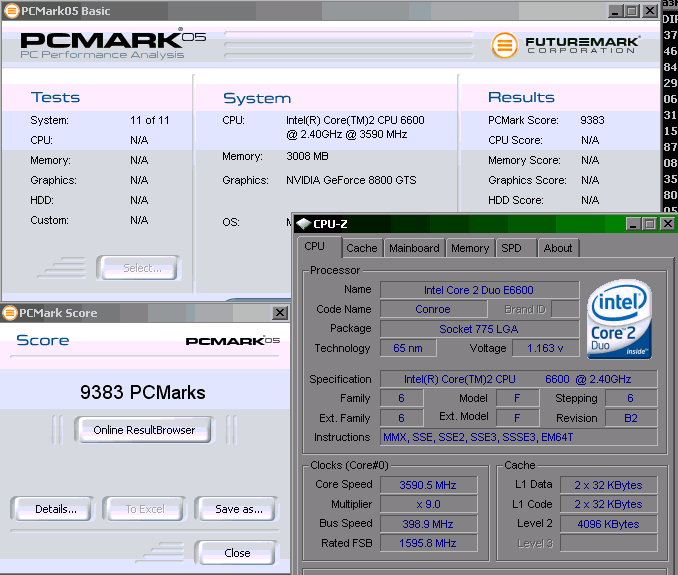Screen dimensions: 678x575
Task: Click the Technology value 65 nm
Action: pos(408,348)
